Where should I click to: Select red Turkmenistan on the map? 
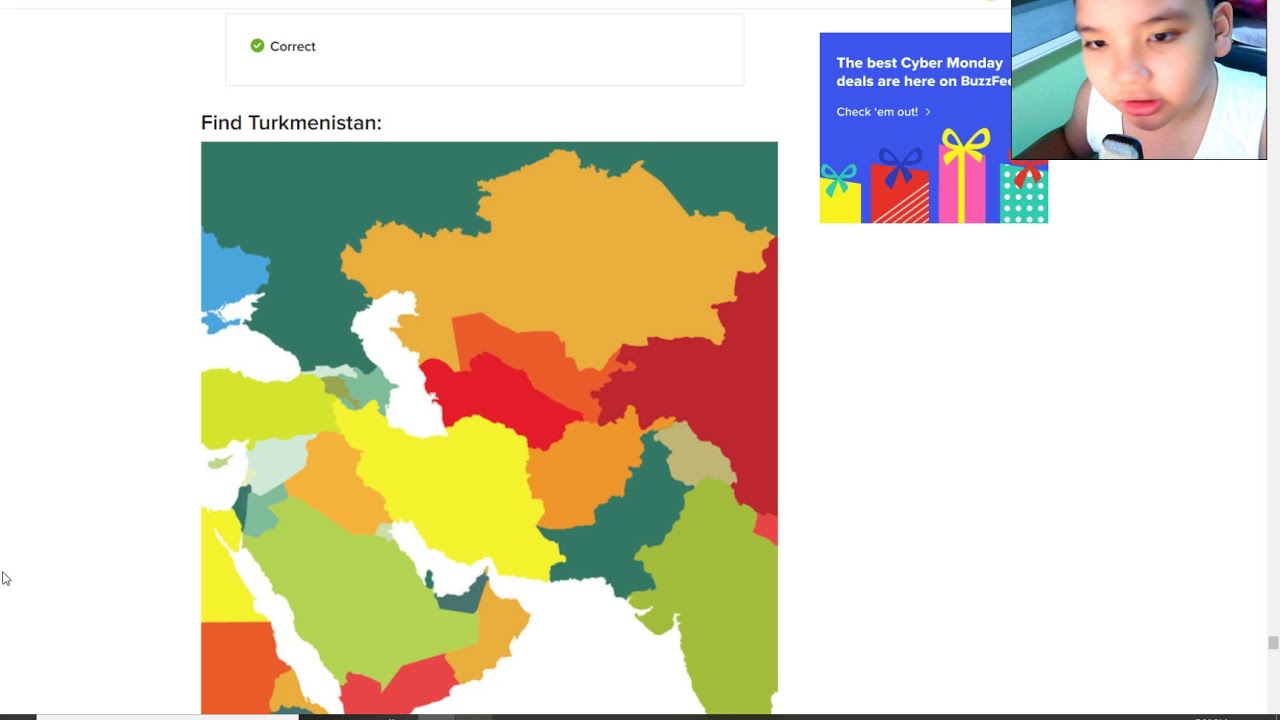[x=500, y=398]
